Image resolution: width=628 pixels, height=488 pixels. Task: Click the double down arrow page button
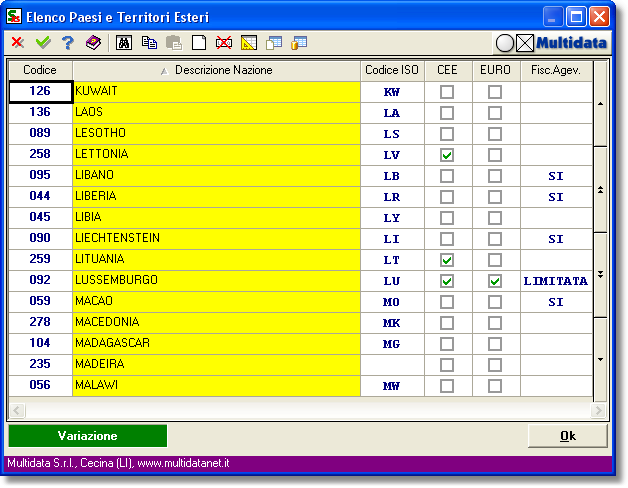click(600, 274)
